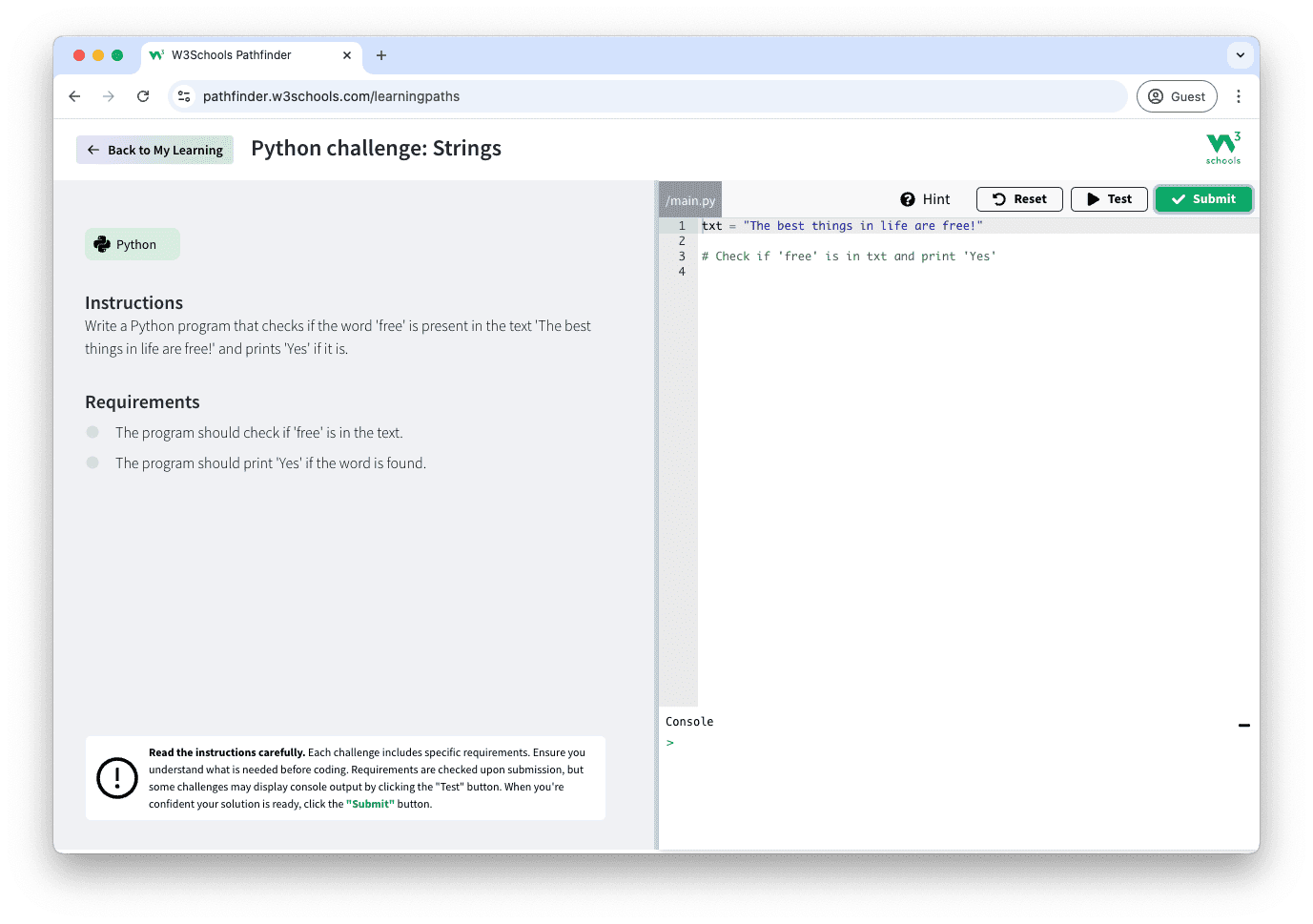Open a new browser tab
Image resolution: width=1313 pixels, height=924 pixels.
381,55
